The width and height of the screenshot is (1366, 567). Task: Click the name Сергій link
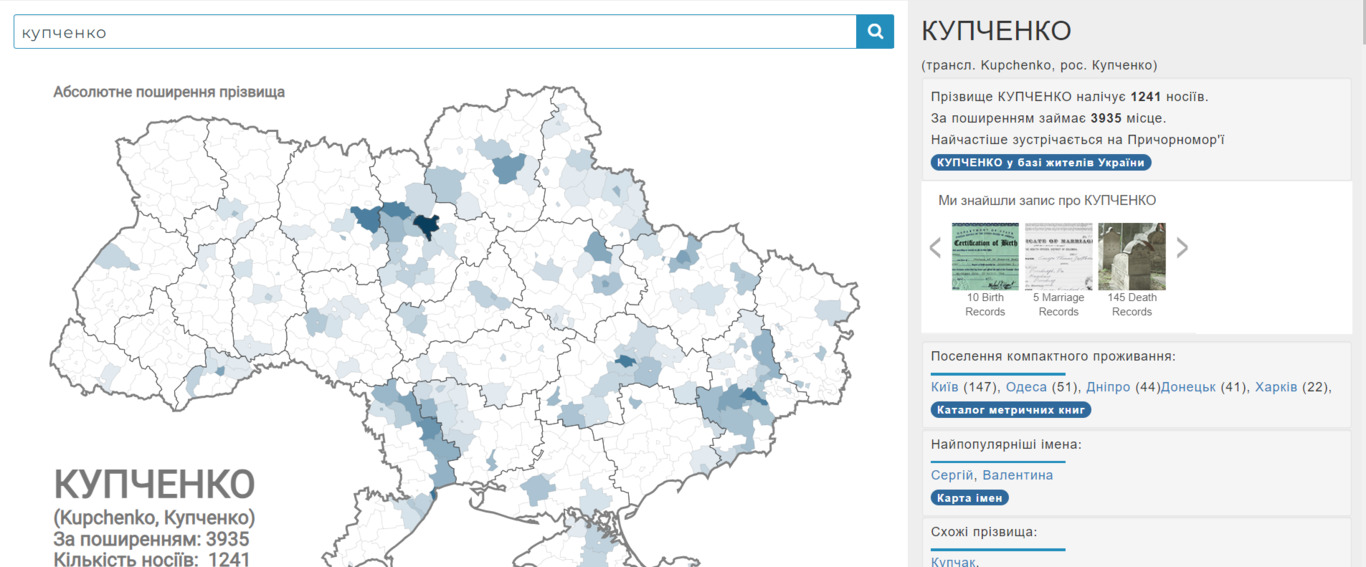coord(951,475)
